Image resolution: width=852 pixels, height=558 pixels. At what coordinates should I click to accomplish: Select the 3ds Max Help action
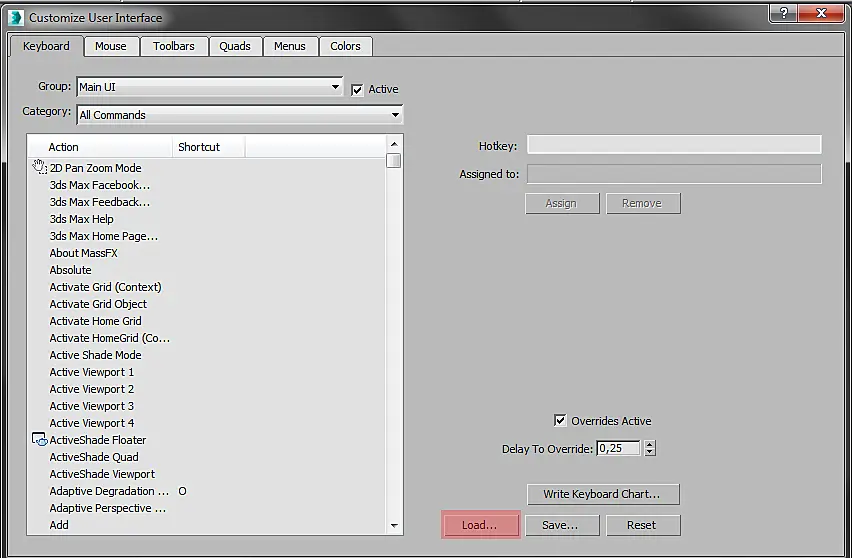coord(82,219)
